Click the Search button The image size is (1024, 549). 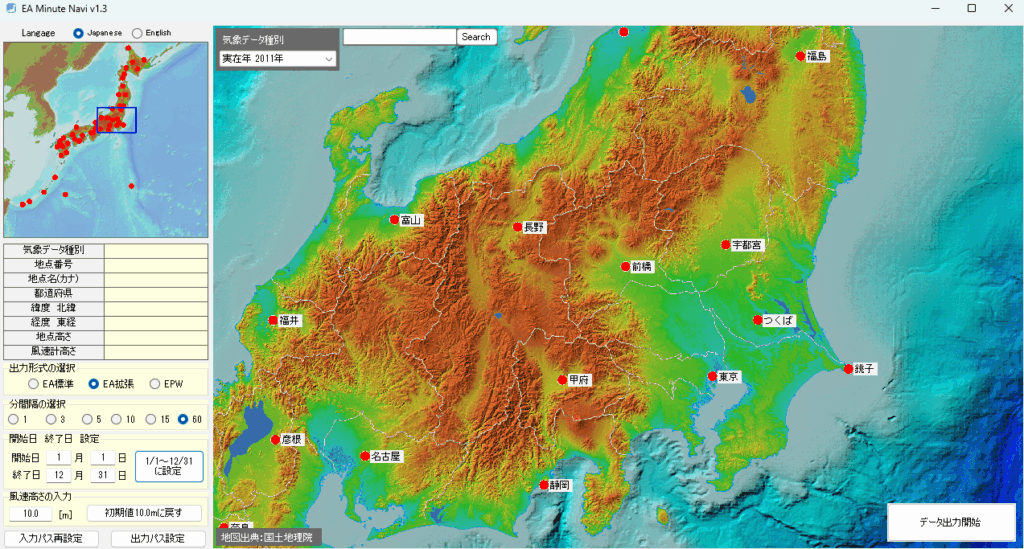(476, 37)
